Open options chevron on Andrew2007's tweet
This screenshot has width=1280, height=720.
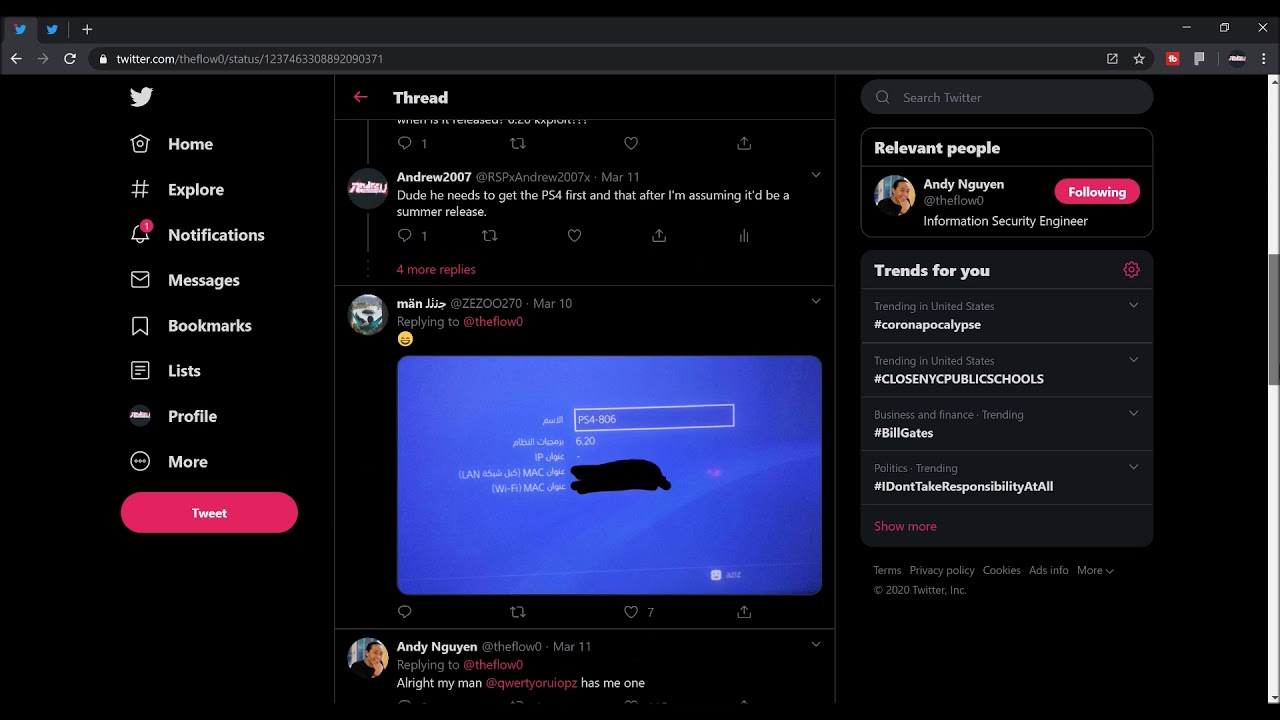coord(816,175)
